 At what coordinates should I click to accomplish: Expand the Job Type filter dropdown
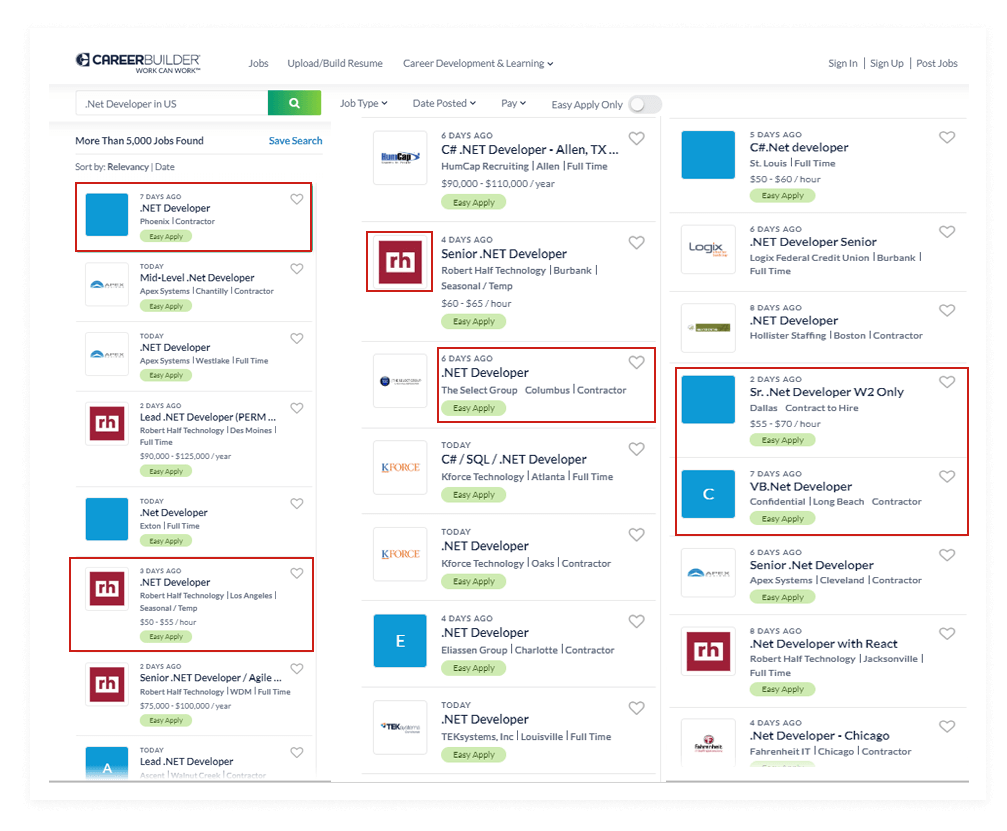[x=363, y=103]
